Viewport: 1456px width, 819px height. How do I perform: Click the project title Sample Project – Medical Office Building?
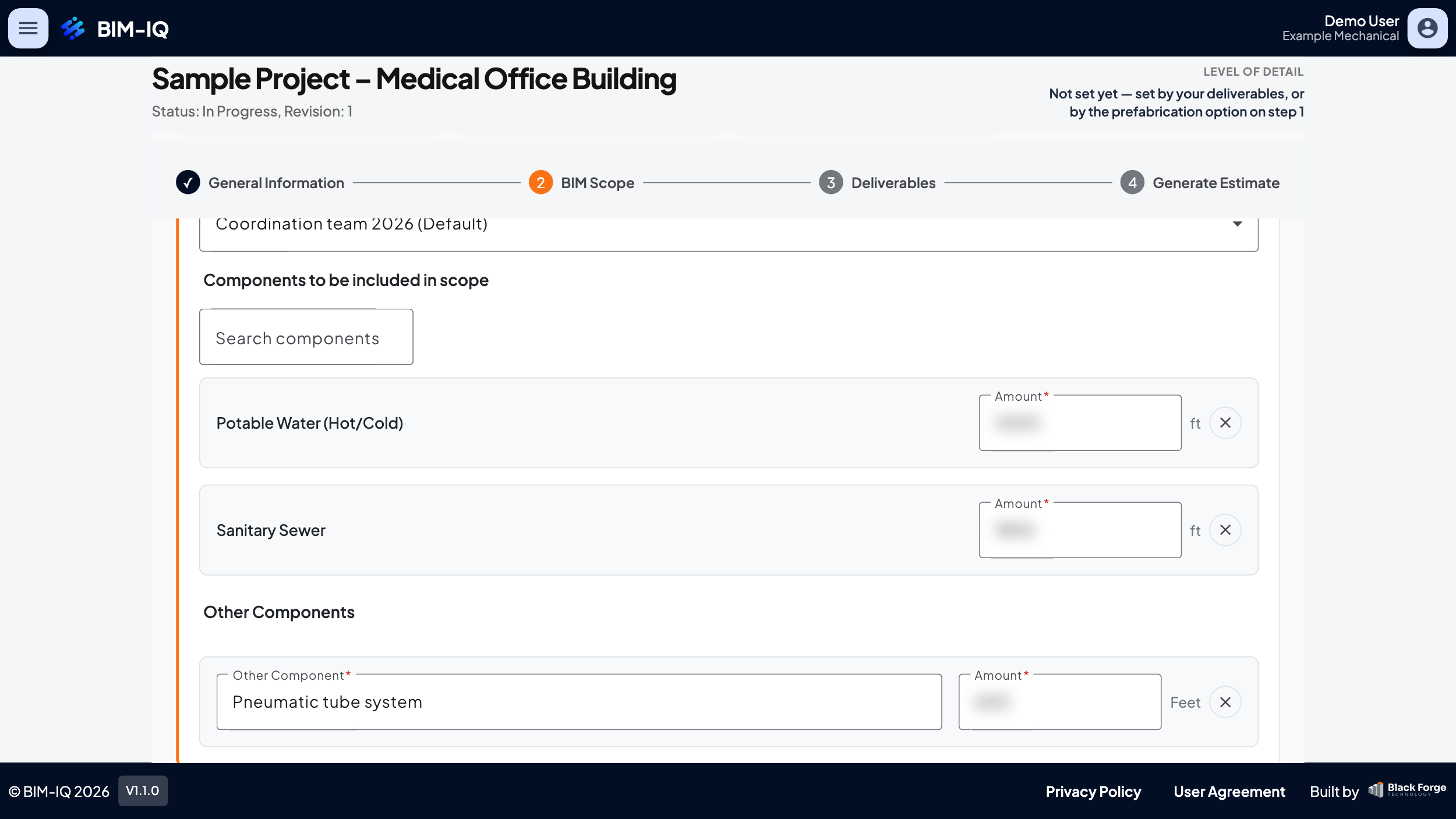(x=414, y=79)
